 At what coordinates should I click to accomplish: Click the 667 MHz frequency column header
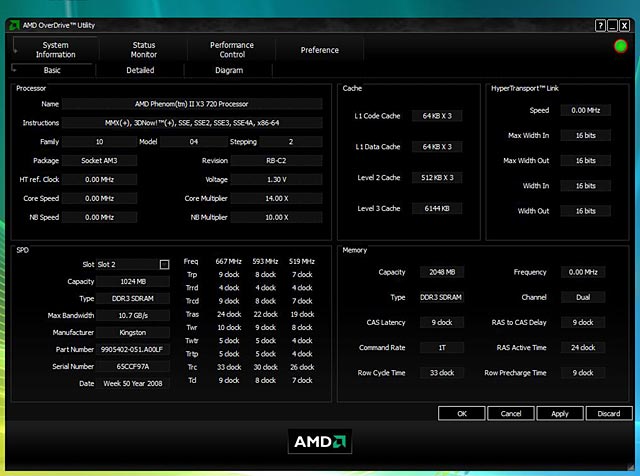229,262
